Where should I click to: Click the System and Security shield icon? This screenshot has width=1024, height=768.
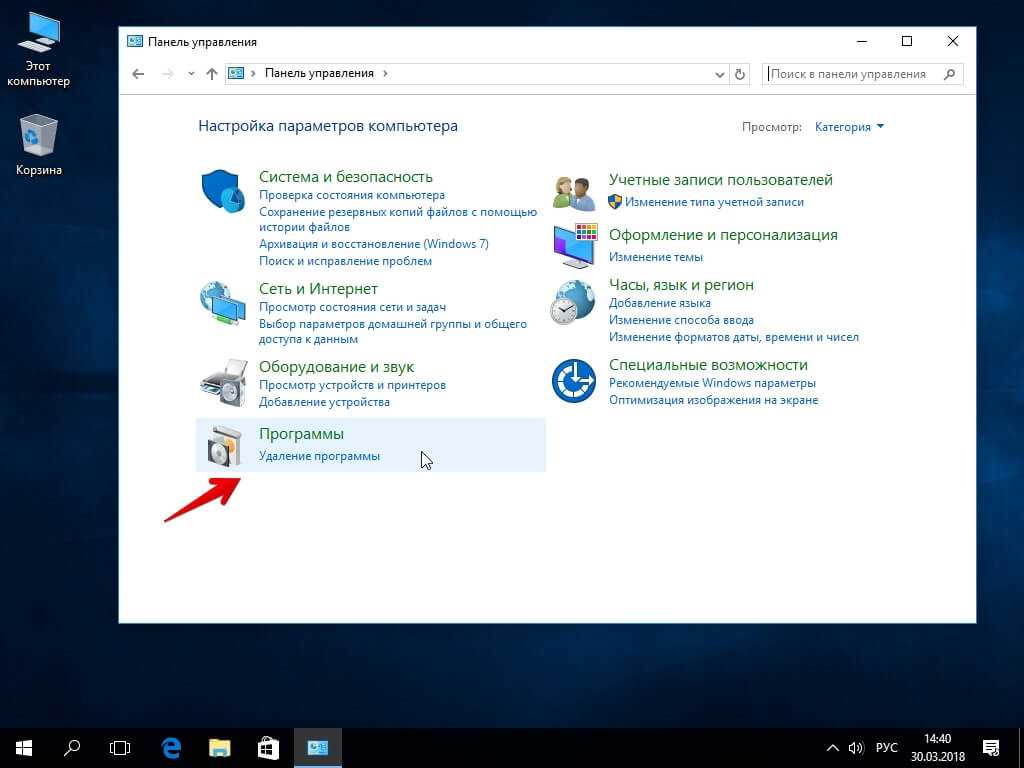[222, 190]
